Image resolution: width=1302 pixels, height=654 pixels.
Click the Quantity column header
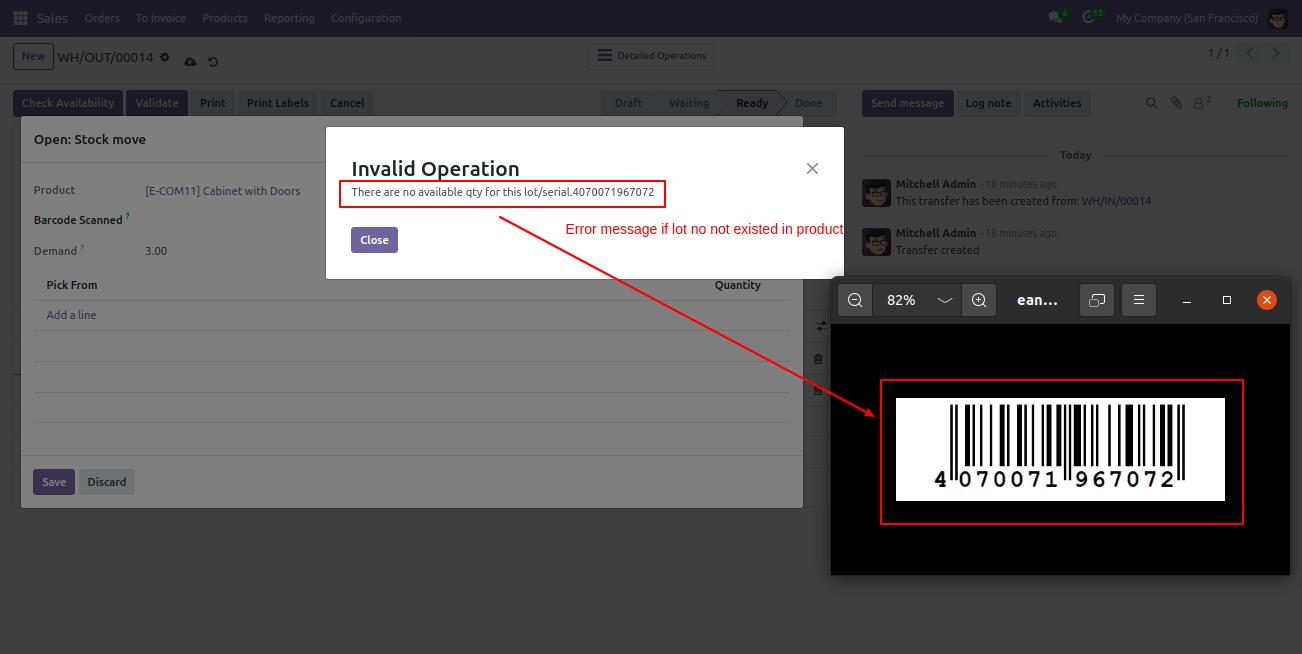click(738, 285)
